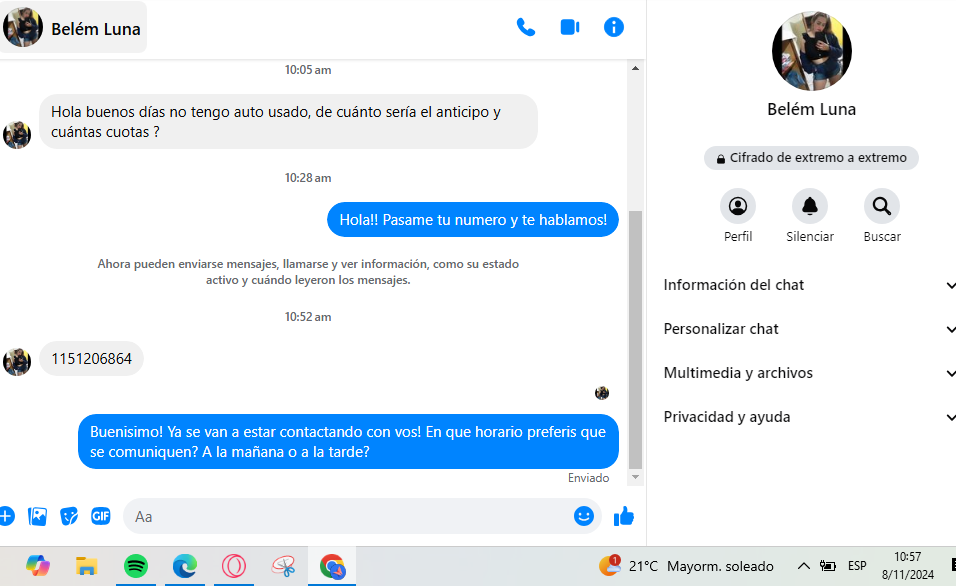The image size is (956, 586).
Task: Click the Aa message input field
Action: point(362,516)
